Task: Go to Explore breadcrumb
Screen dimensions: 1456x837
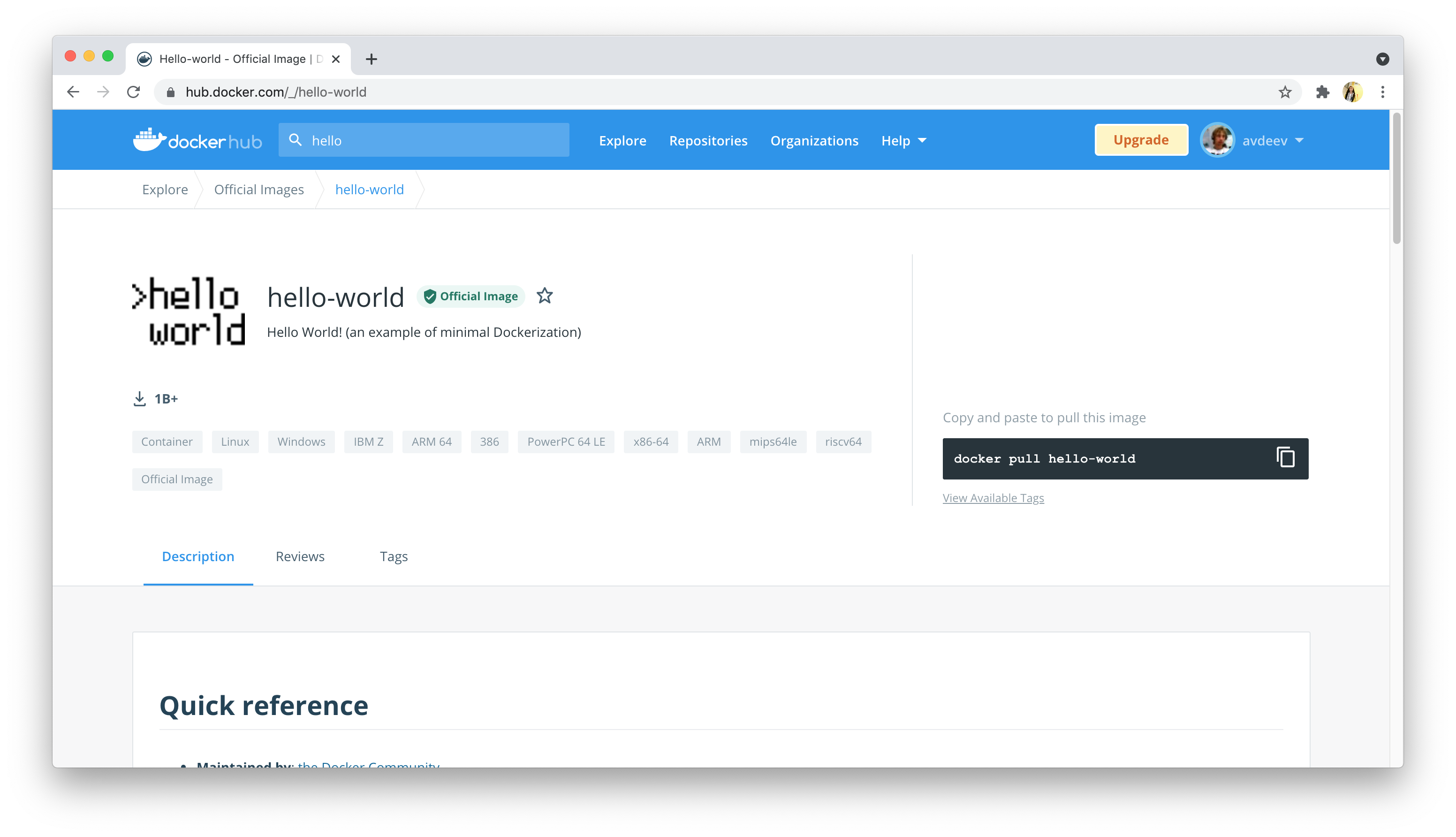Action: [165, 190]
